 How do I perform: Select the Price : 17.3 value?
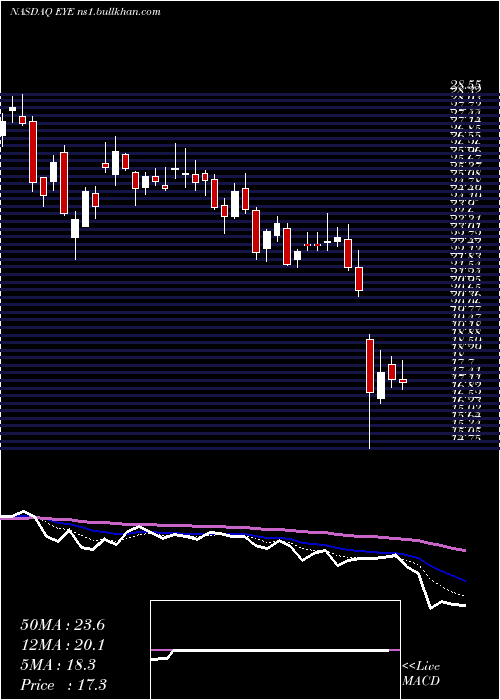tap(63, 685)
